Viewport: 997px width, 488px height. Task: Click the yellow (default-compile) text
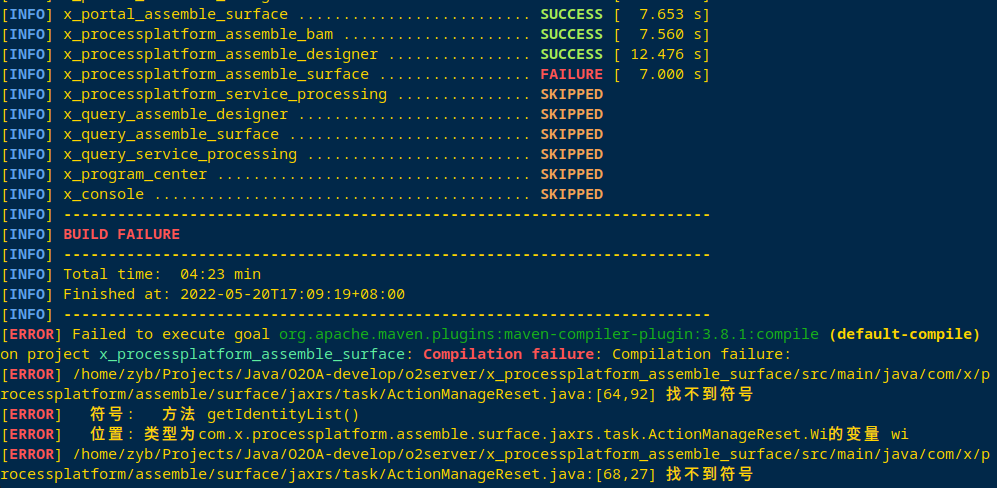(904, 334)
